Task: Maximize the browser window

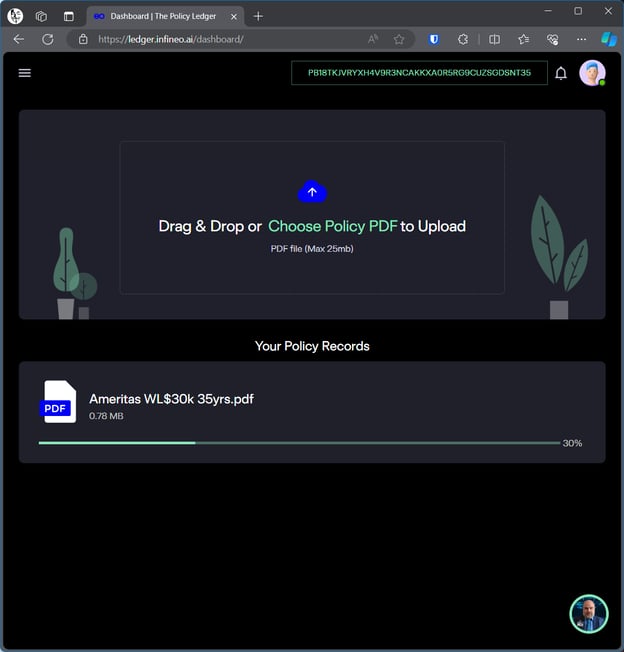Action: (x=578, y=11)
